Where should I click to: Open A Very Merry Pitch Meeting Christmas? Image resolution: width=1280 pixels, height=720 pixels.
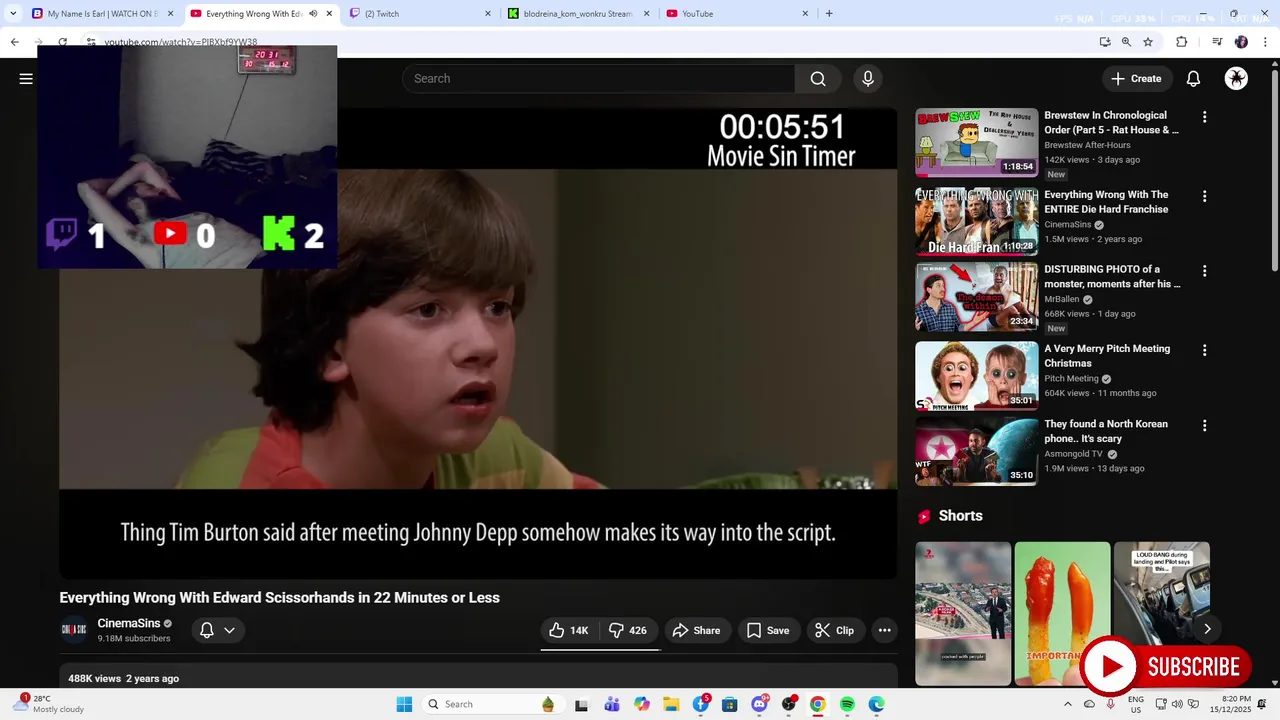(x=977, y=376)
